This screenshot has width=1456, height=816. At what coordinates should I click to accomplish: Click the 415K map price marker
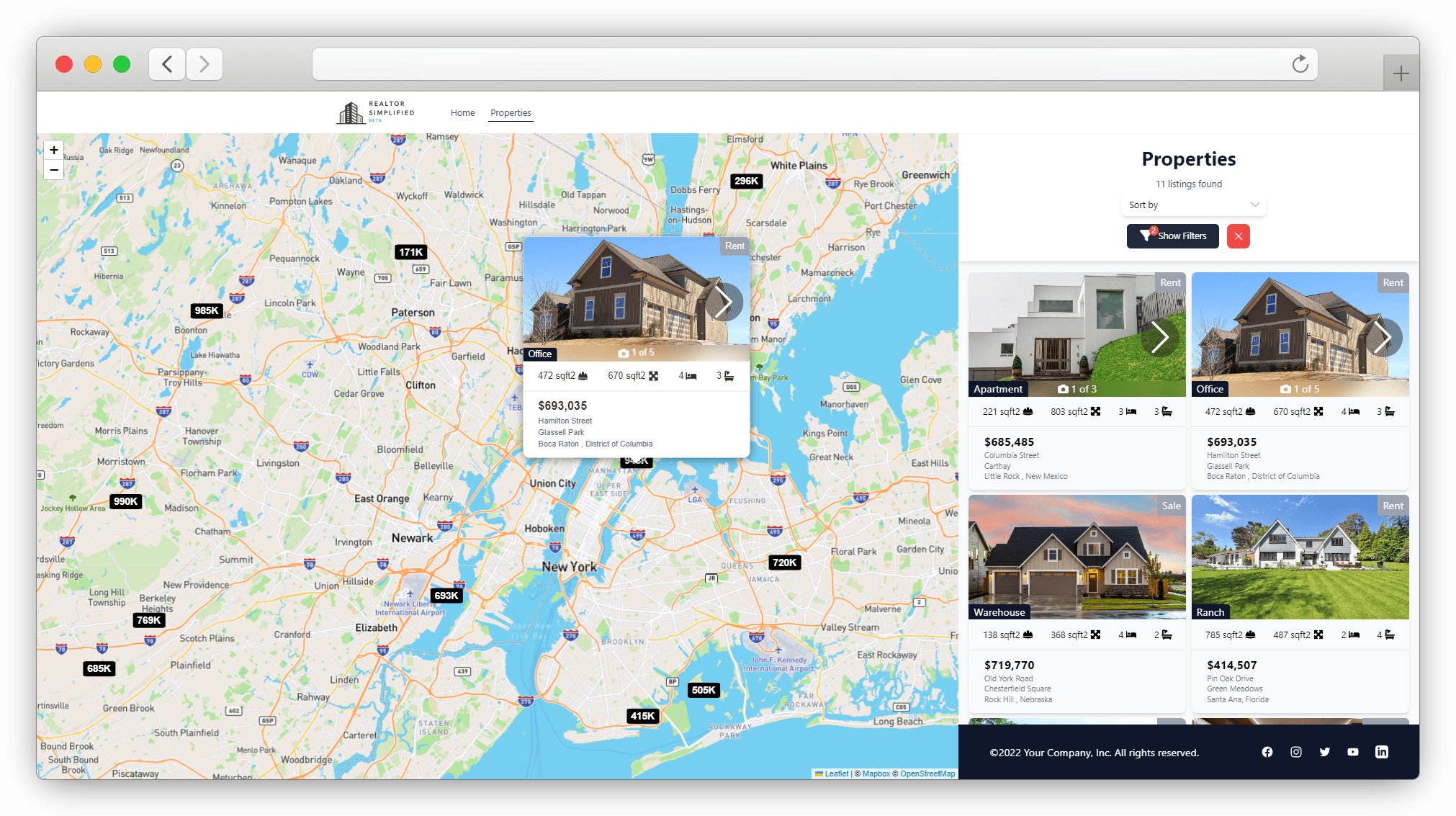[x=642, y=716]
